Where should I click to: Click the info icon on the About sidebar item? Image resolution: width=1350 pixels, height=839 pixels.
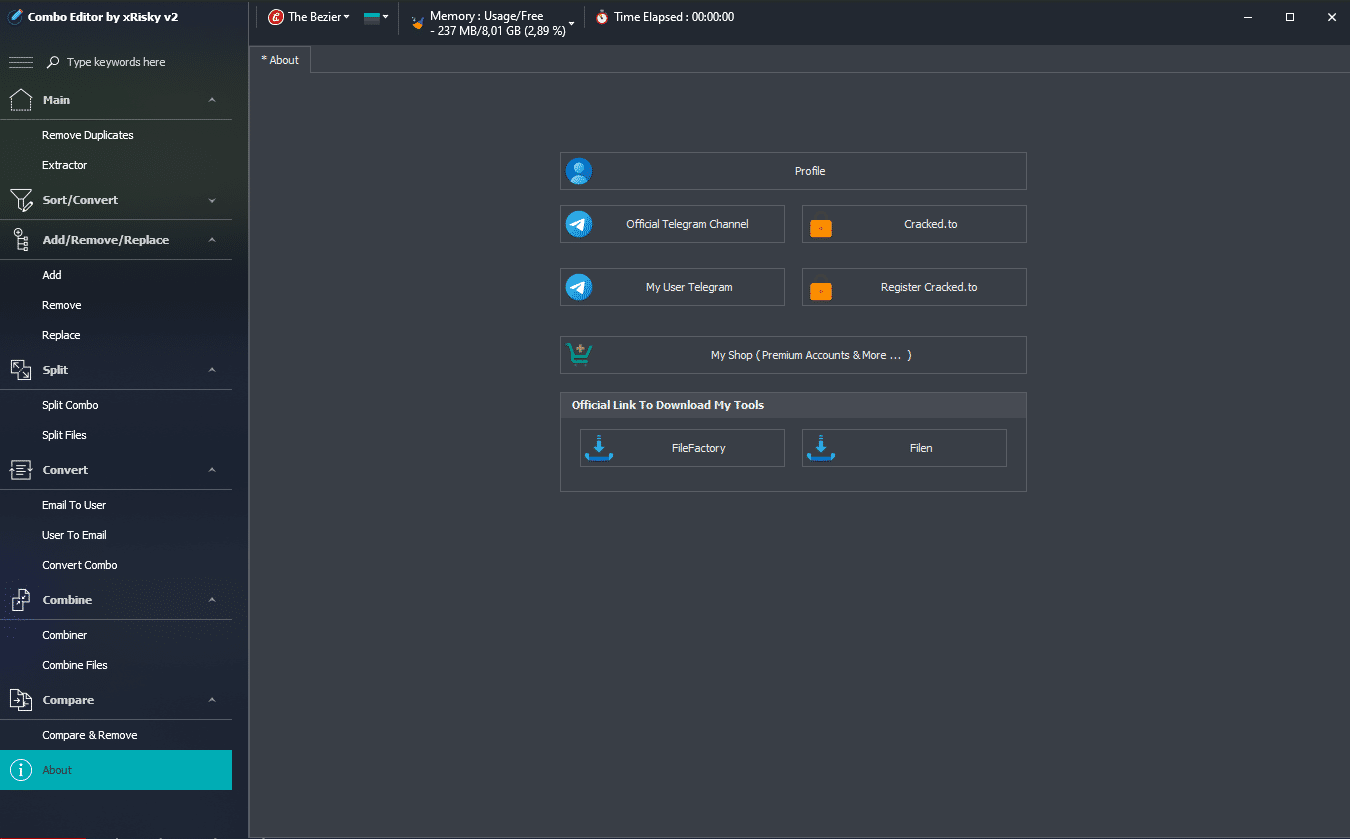click(21, 770)
